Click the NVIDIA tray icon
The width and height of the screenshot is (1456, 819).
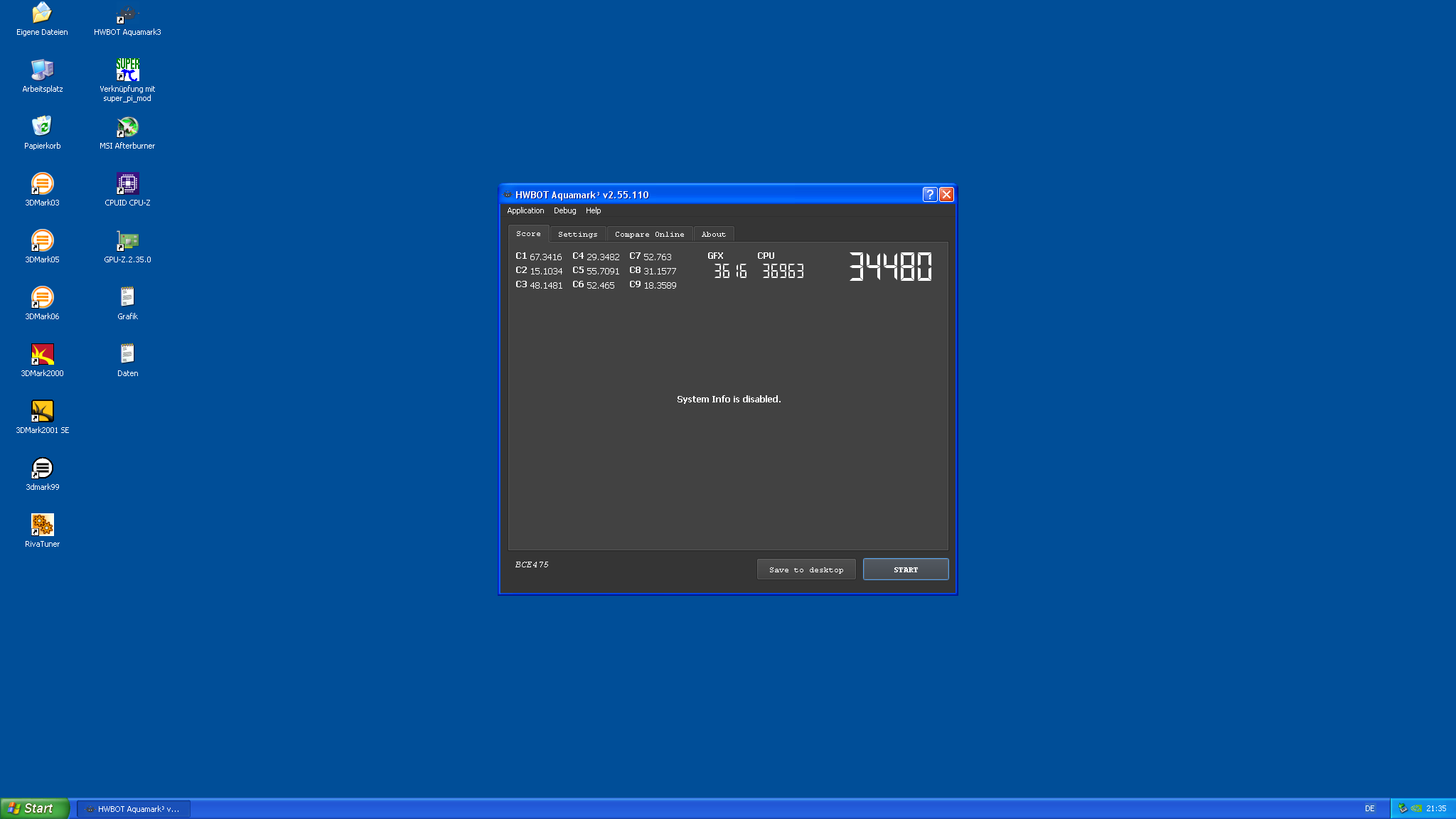click(1415, 808)
